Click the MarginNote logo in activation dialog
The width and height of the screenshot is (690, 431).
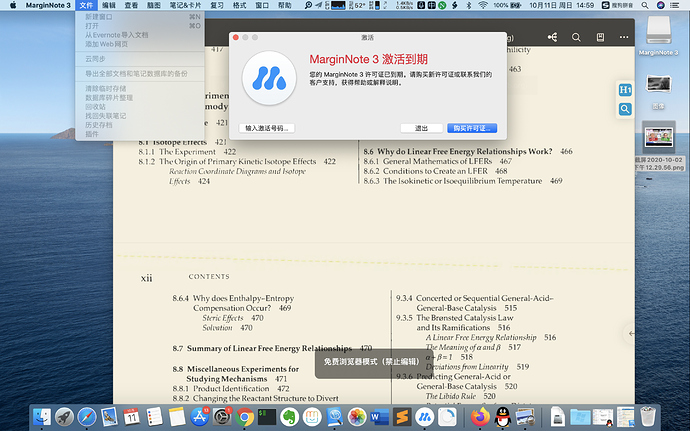[269, 78]
